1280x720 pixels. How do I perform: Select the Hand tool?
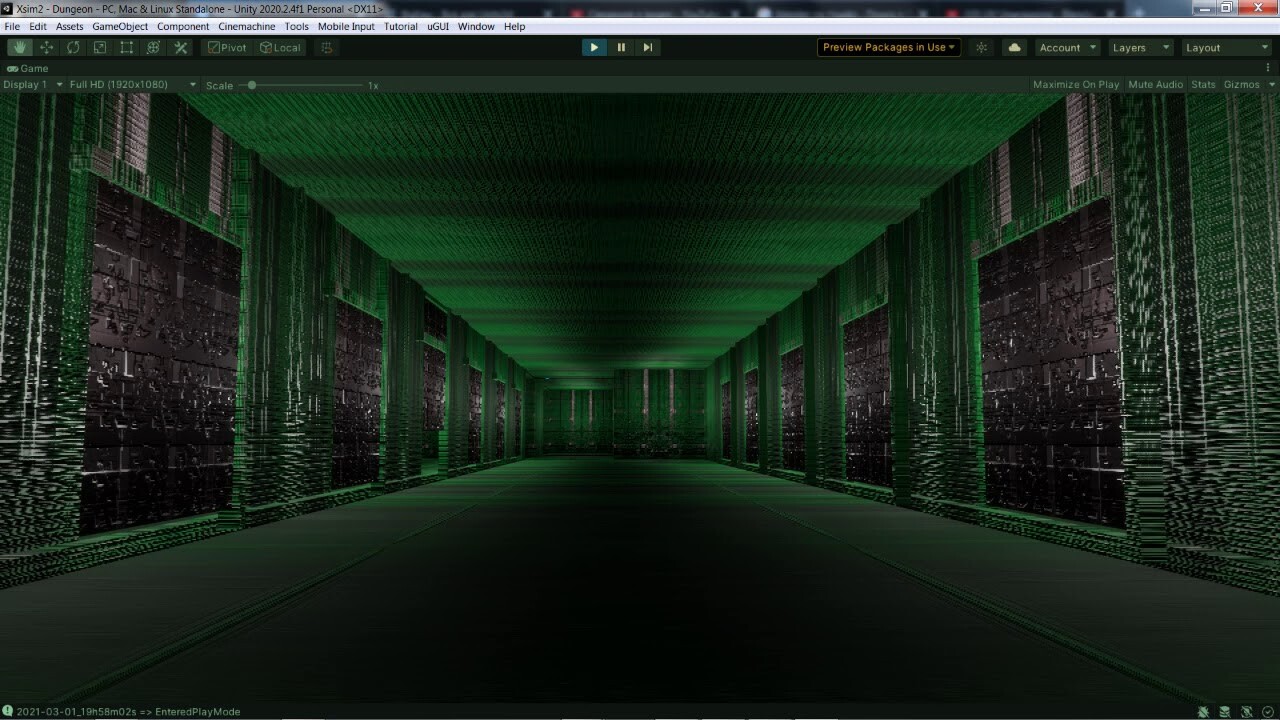point(20,47)
